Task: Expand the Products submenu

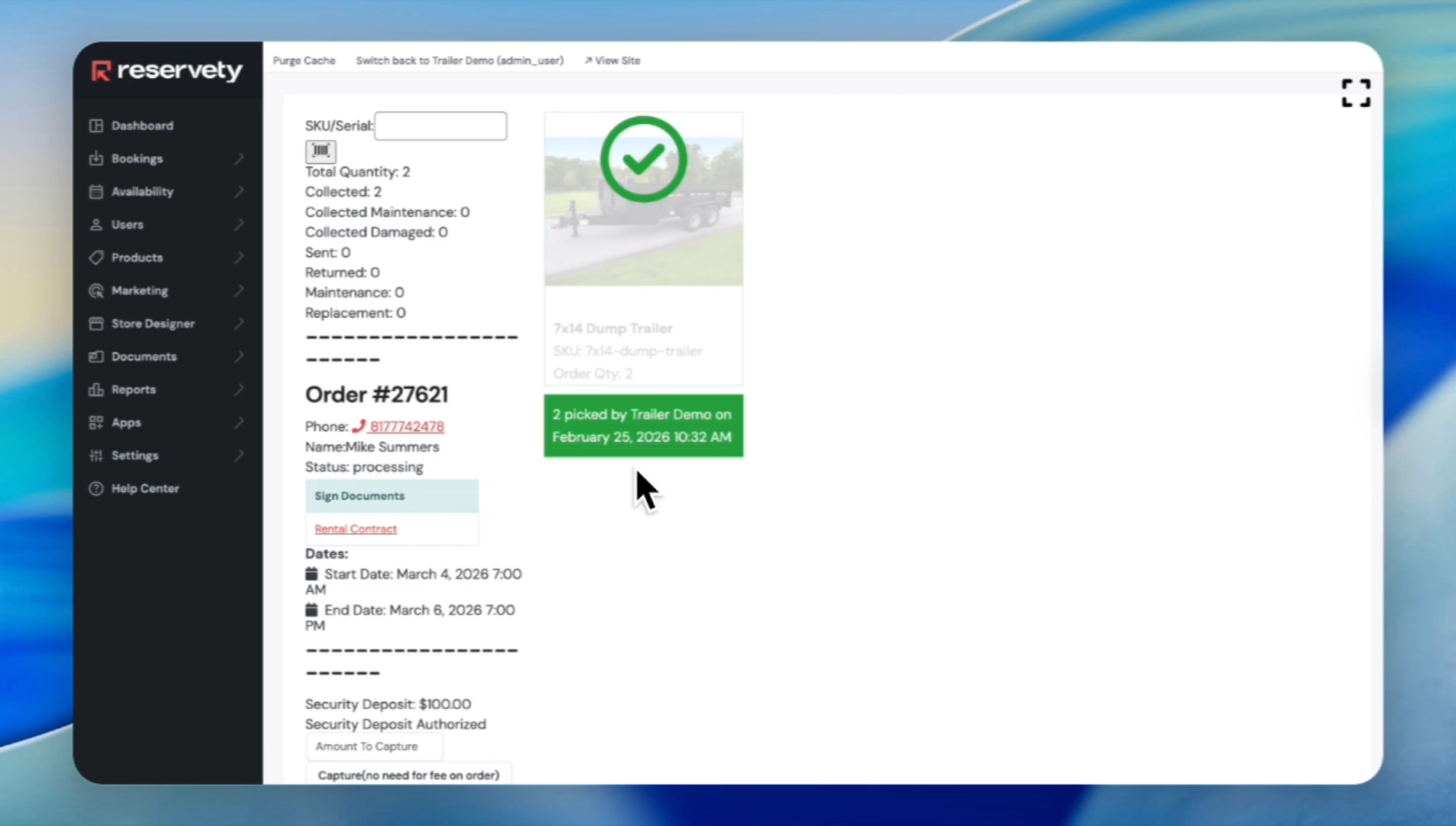Action: pyautogui.click(x=240, y=258)
